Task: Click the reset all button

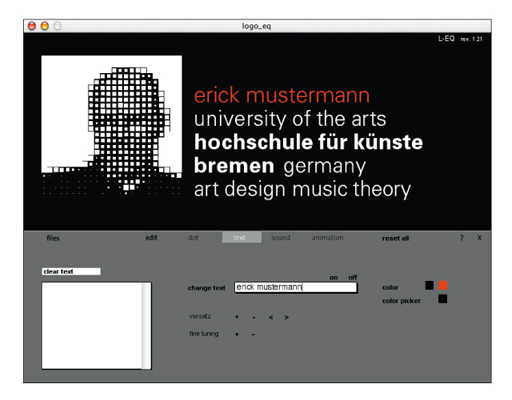Action: 396,238
